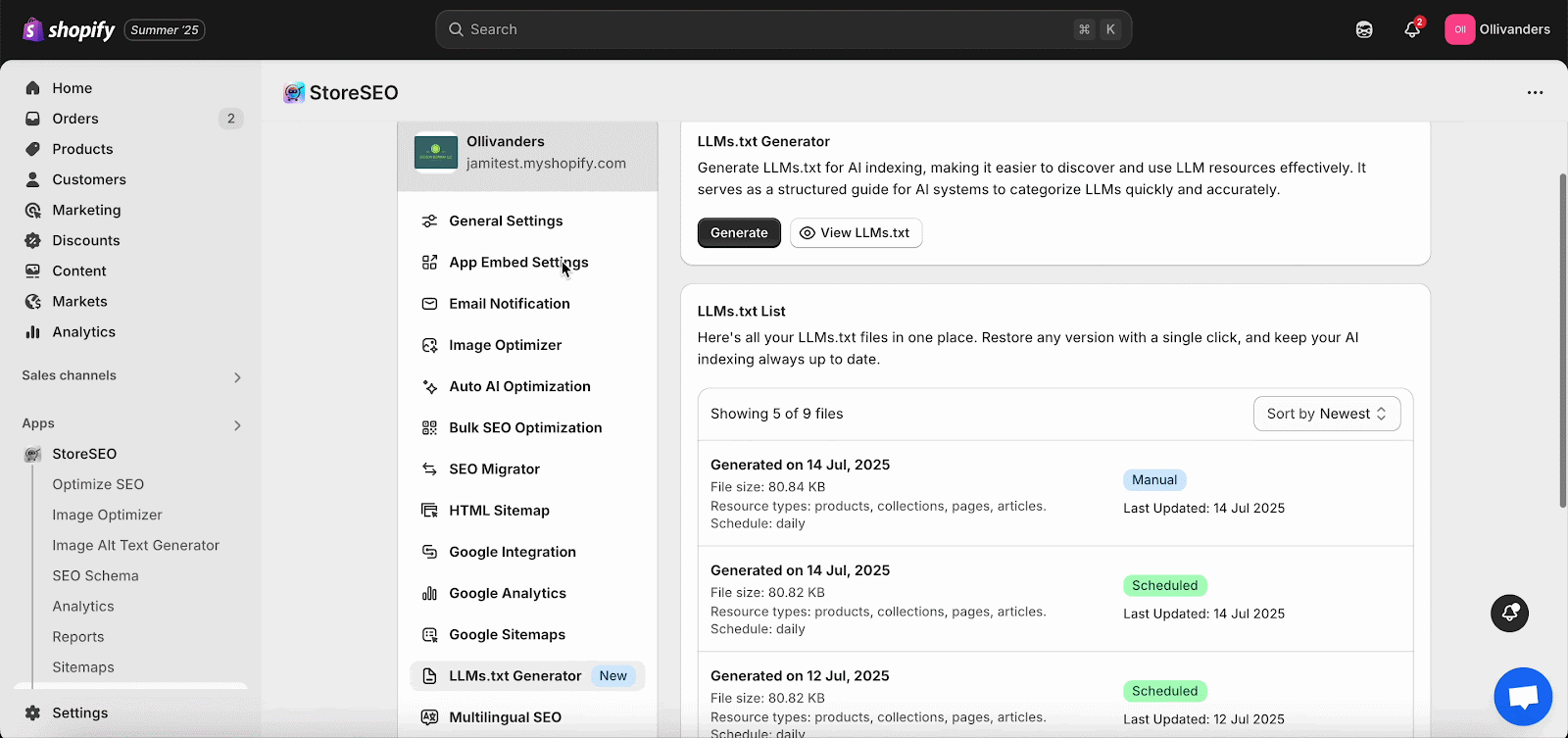Click the New badge beside LLMs.txt Generator

pyautogui.click(x=613, y=676)
